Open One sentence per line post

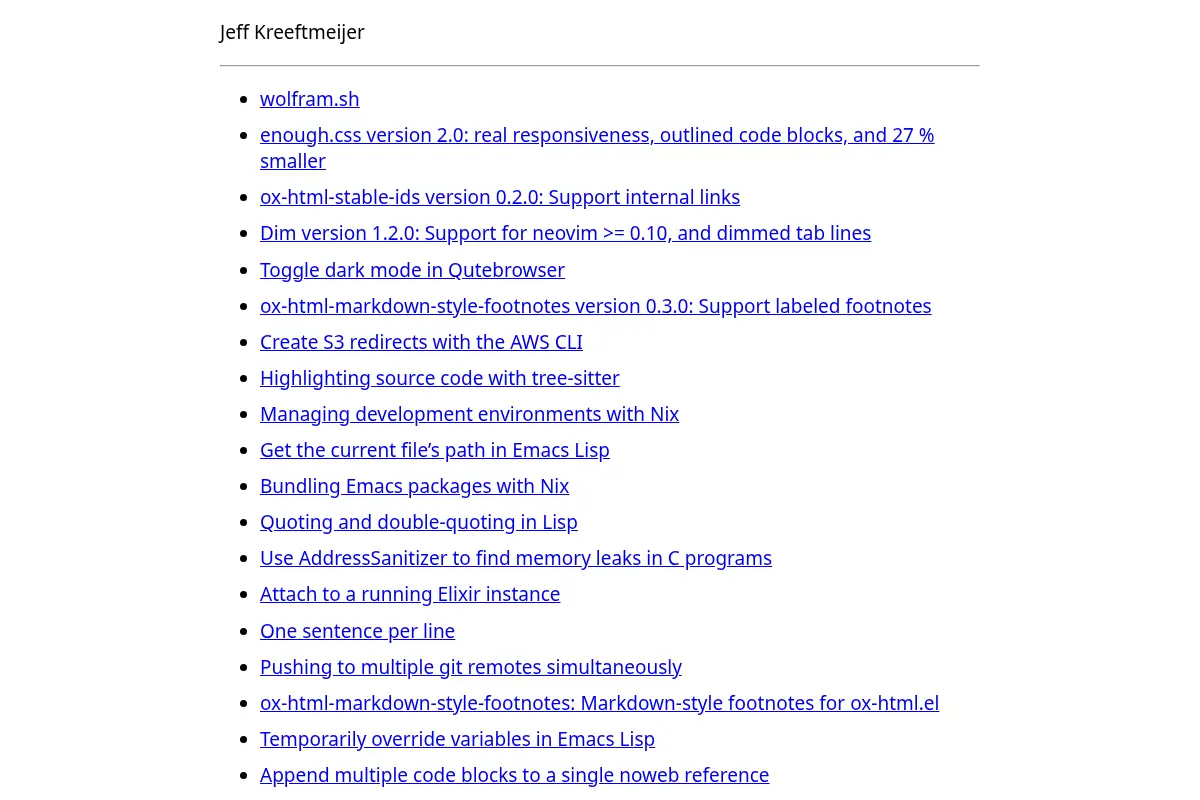(357, 631)
